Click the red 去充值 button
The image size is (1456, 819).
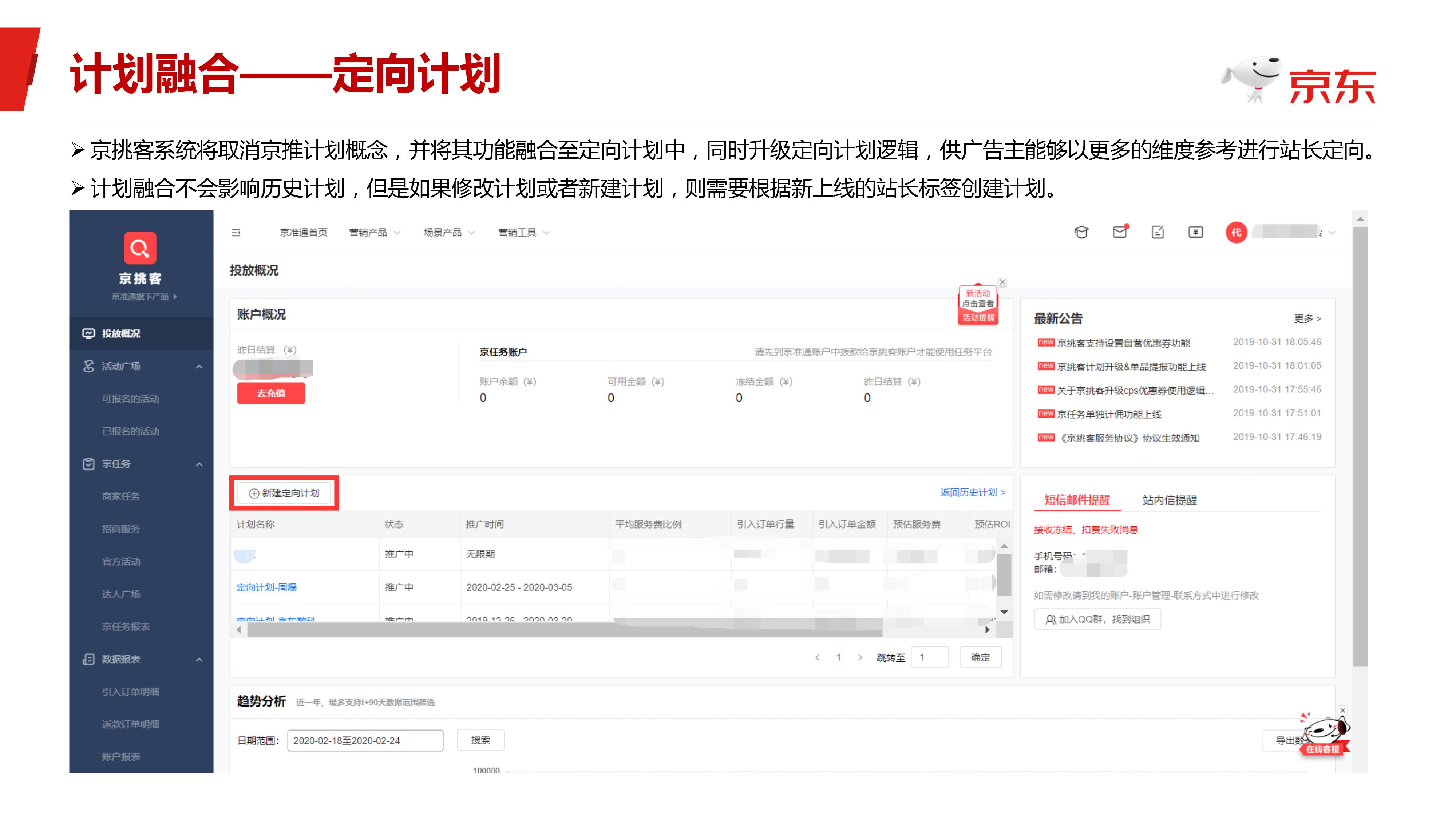pyautogui.click(x=271, y=393)
